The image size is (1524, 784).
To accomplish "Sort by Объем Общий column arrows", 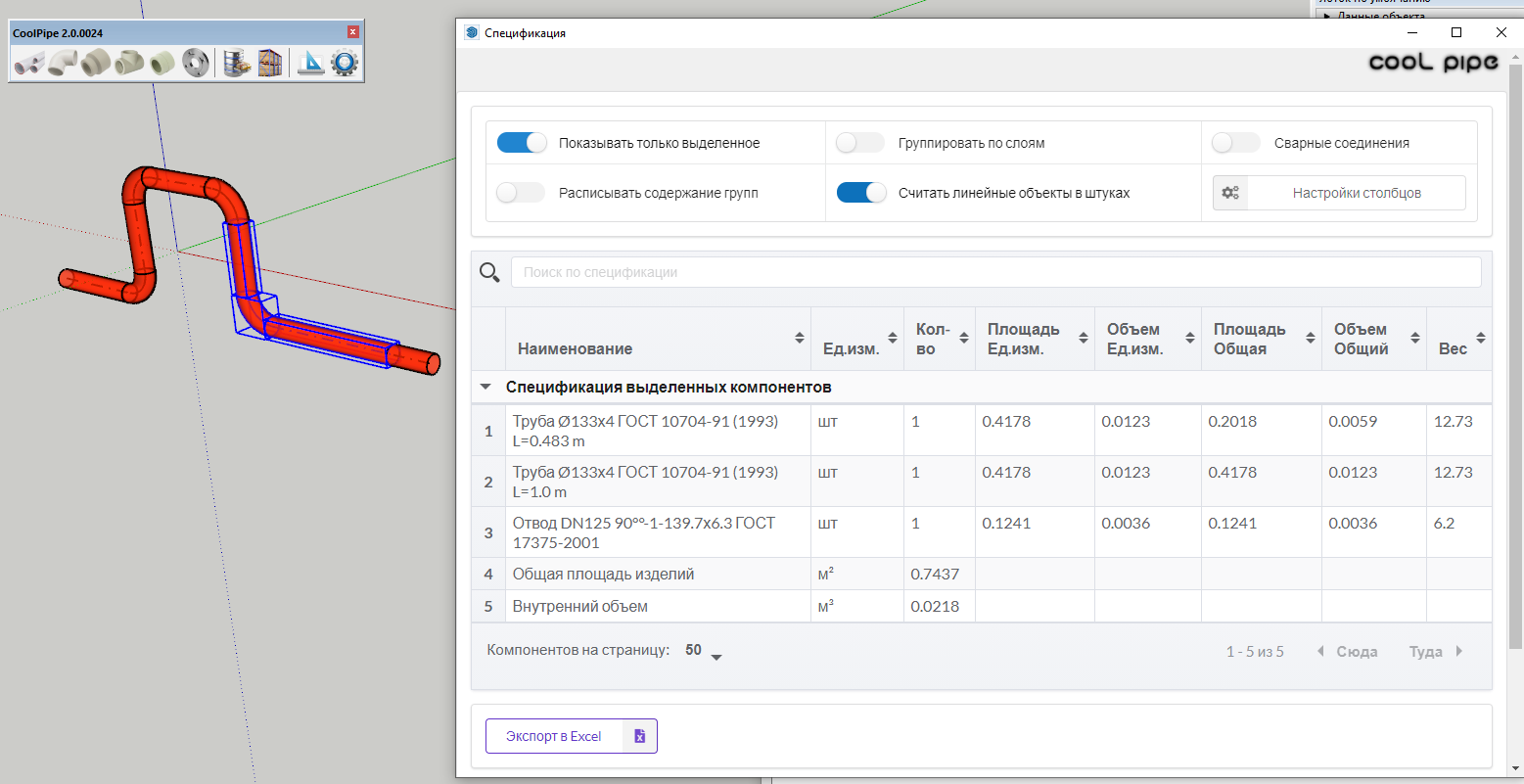I will 1415,338.
